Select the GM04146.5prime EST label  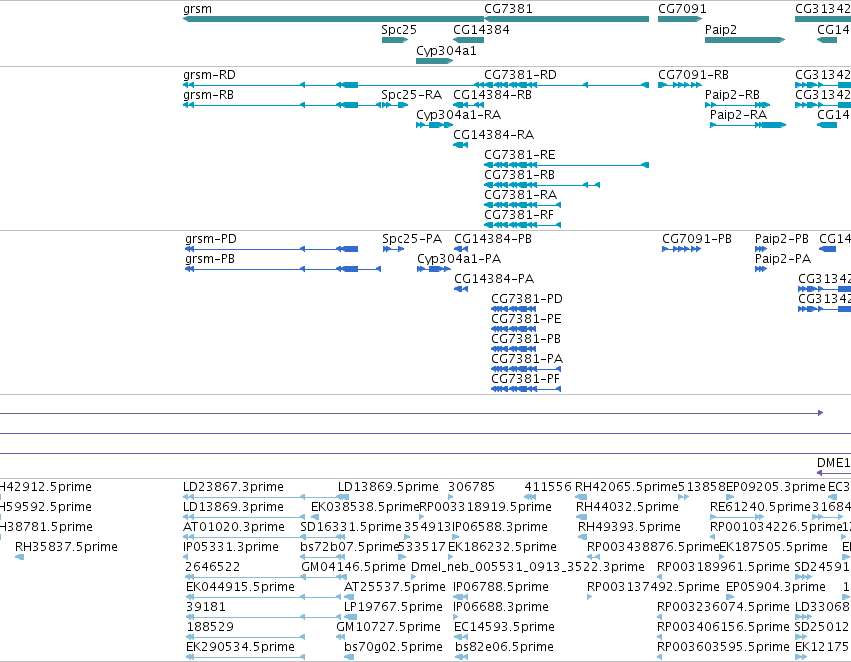click(353, 567)
